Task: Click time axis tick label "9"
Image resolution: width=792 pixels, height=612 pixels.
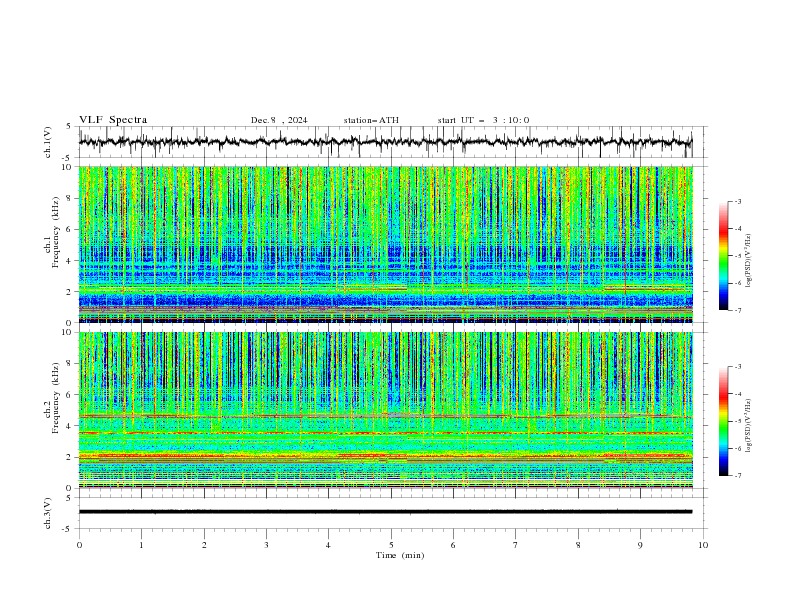Action: (640, 545)
